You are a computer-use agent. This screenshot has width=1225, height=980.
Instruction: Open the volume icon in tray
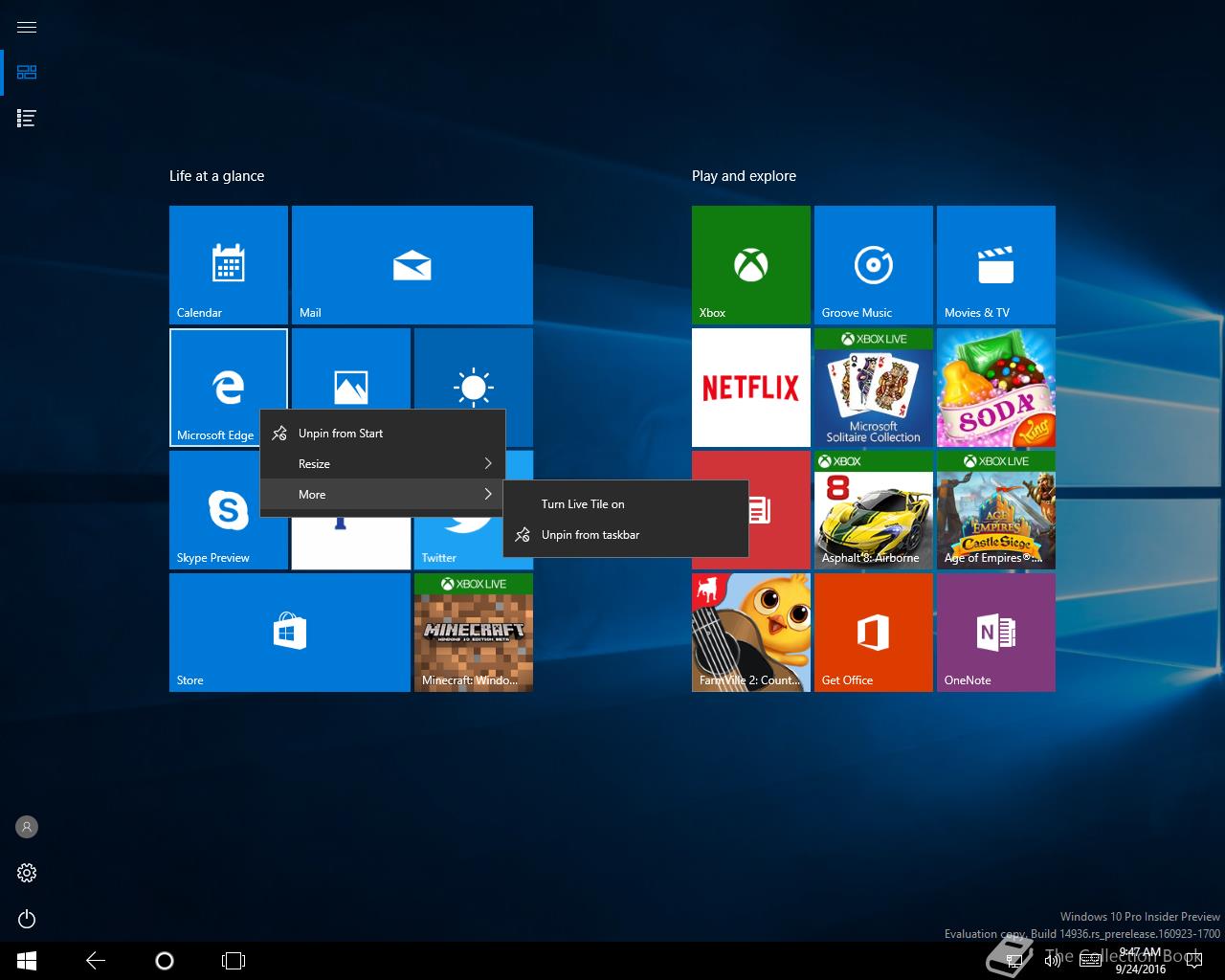click(x=1053, y=961)
